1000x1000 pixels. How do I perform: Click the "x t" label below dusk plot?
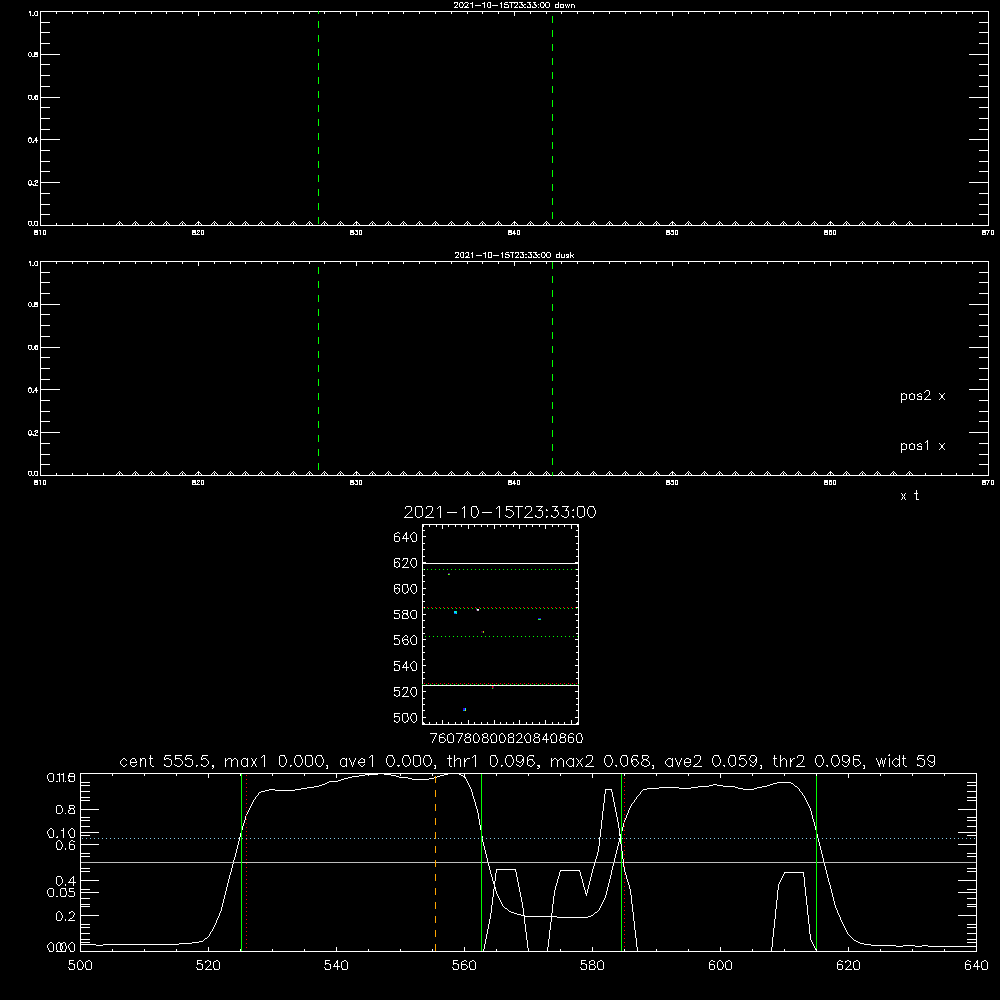click(x=909, y=496)
